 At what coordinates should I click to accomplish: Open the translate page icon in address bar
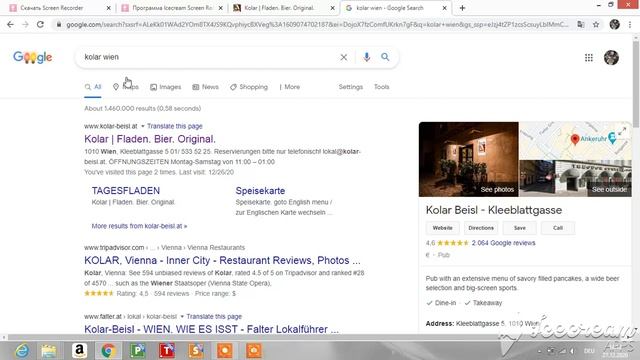tap(581, 24)
